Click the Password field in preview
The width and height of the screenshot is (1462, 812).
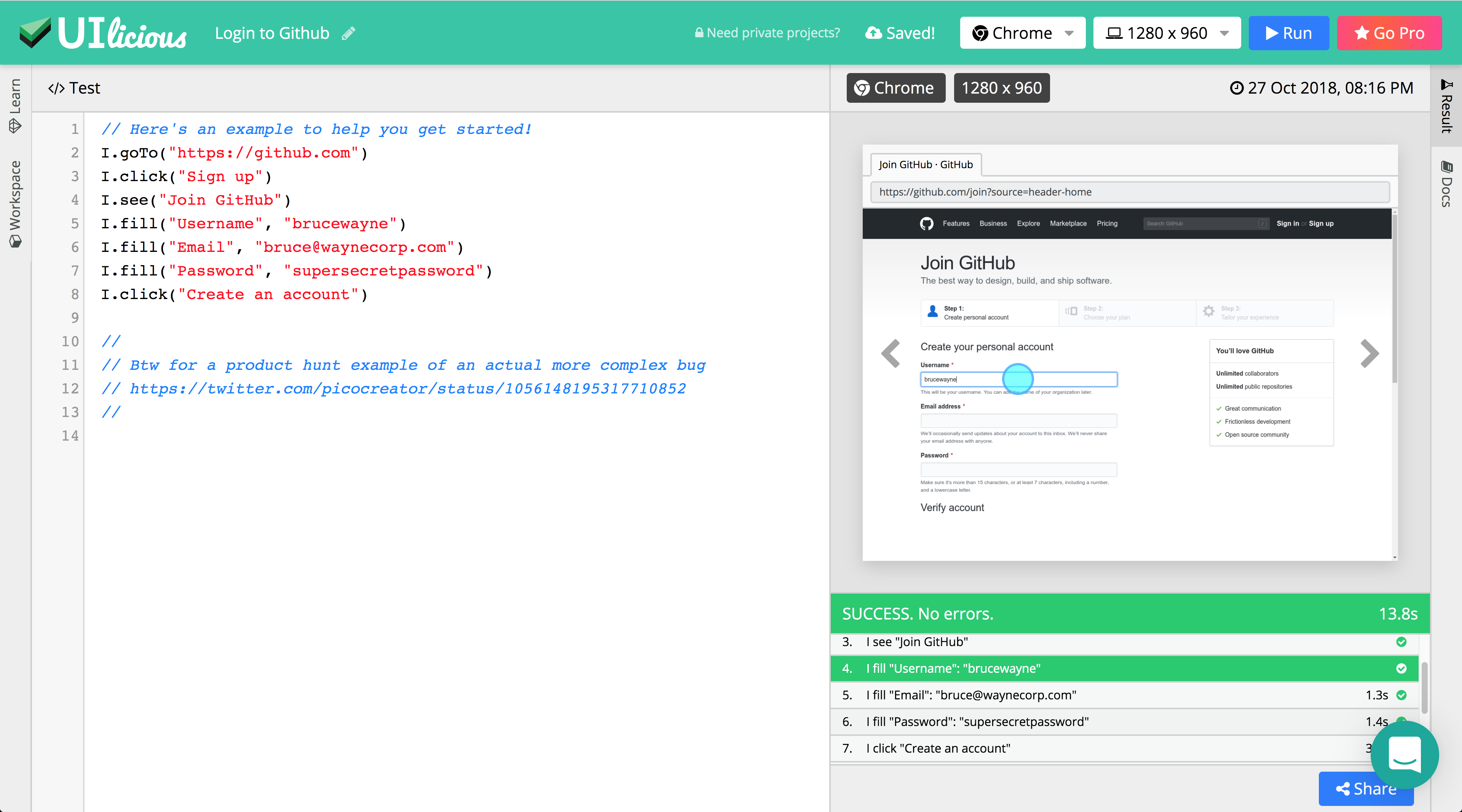click(x=1019, y=470)
